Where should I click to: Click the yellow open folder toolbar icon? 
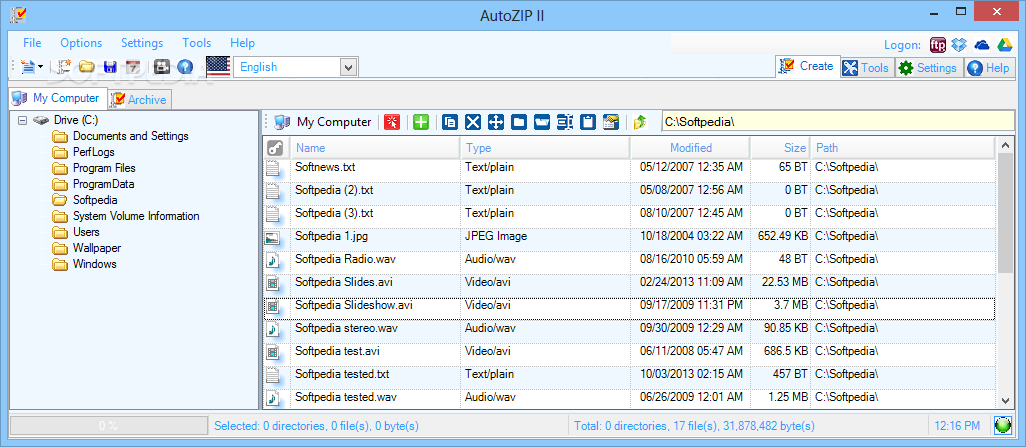click(86, 67)
